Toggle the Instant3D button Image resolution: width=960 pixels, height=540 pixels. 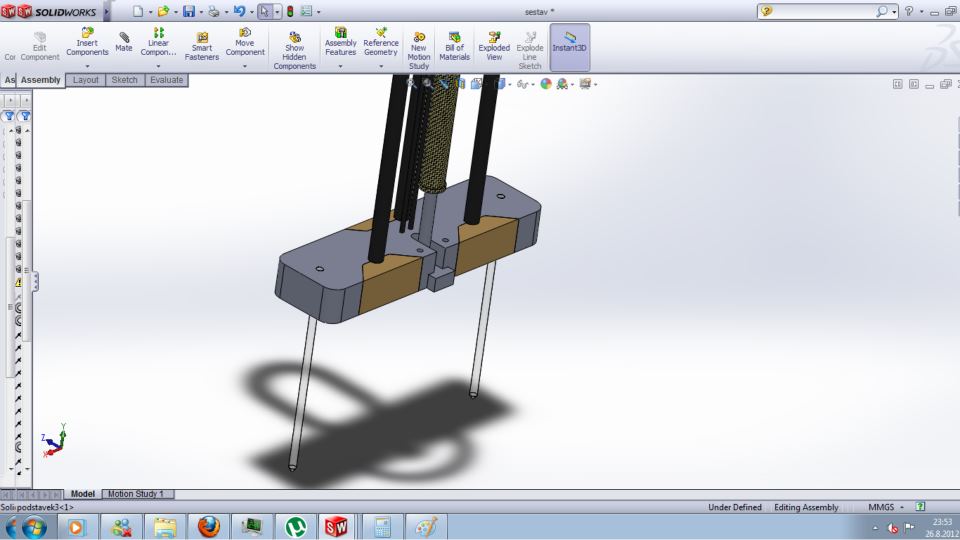(569, 41)
